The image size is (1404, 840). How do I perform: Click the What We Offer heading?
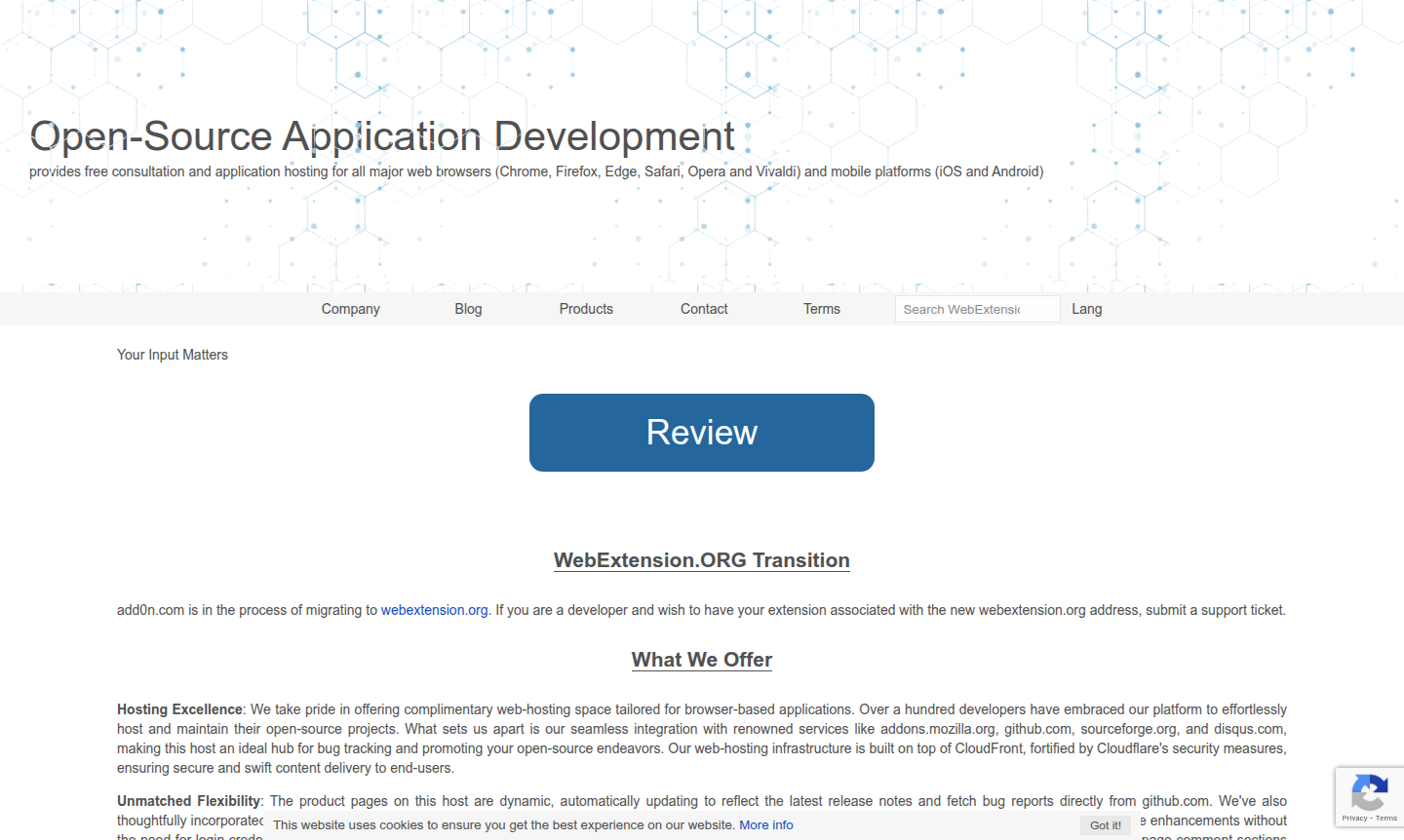701,660
